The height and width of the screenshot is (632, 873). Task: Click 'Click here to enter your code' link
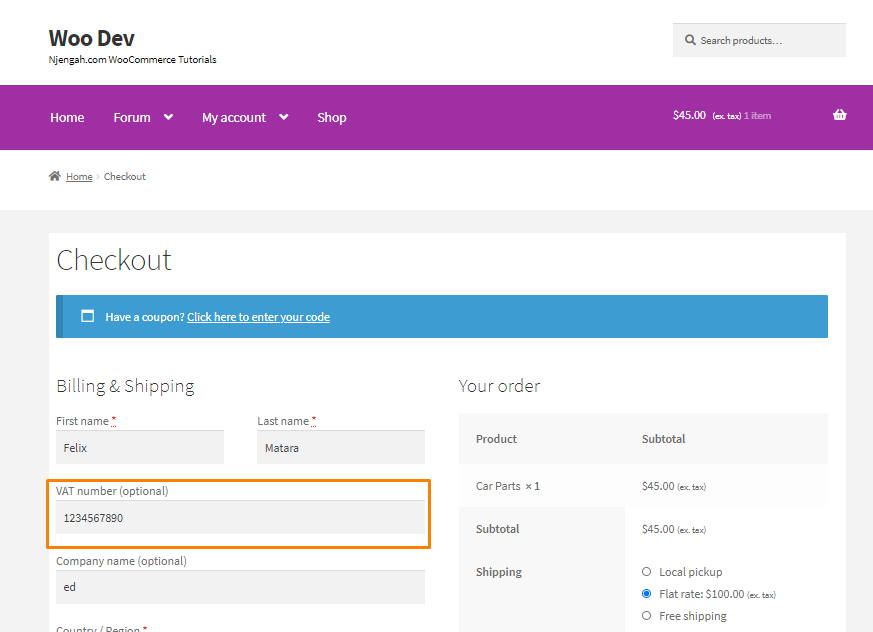(x=258, y=317)
